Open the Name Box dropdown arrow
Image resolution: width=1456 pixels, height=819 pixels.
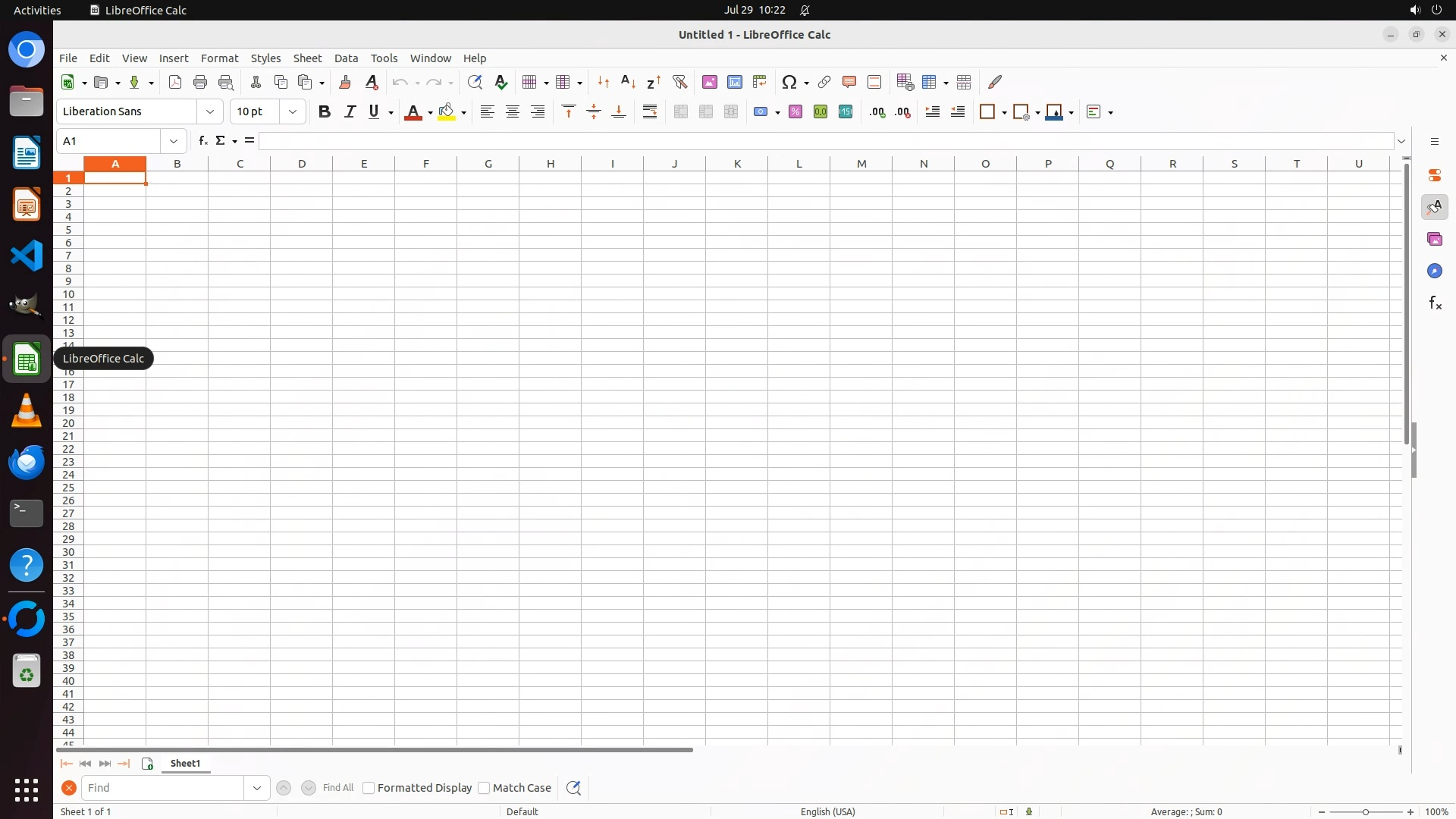(x=174, y=141)
